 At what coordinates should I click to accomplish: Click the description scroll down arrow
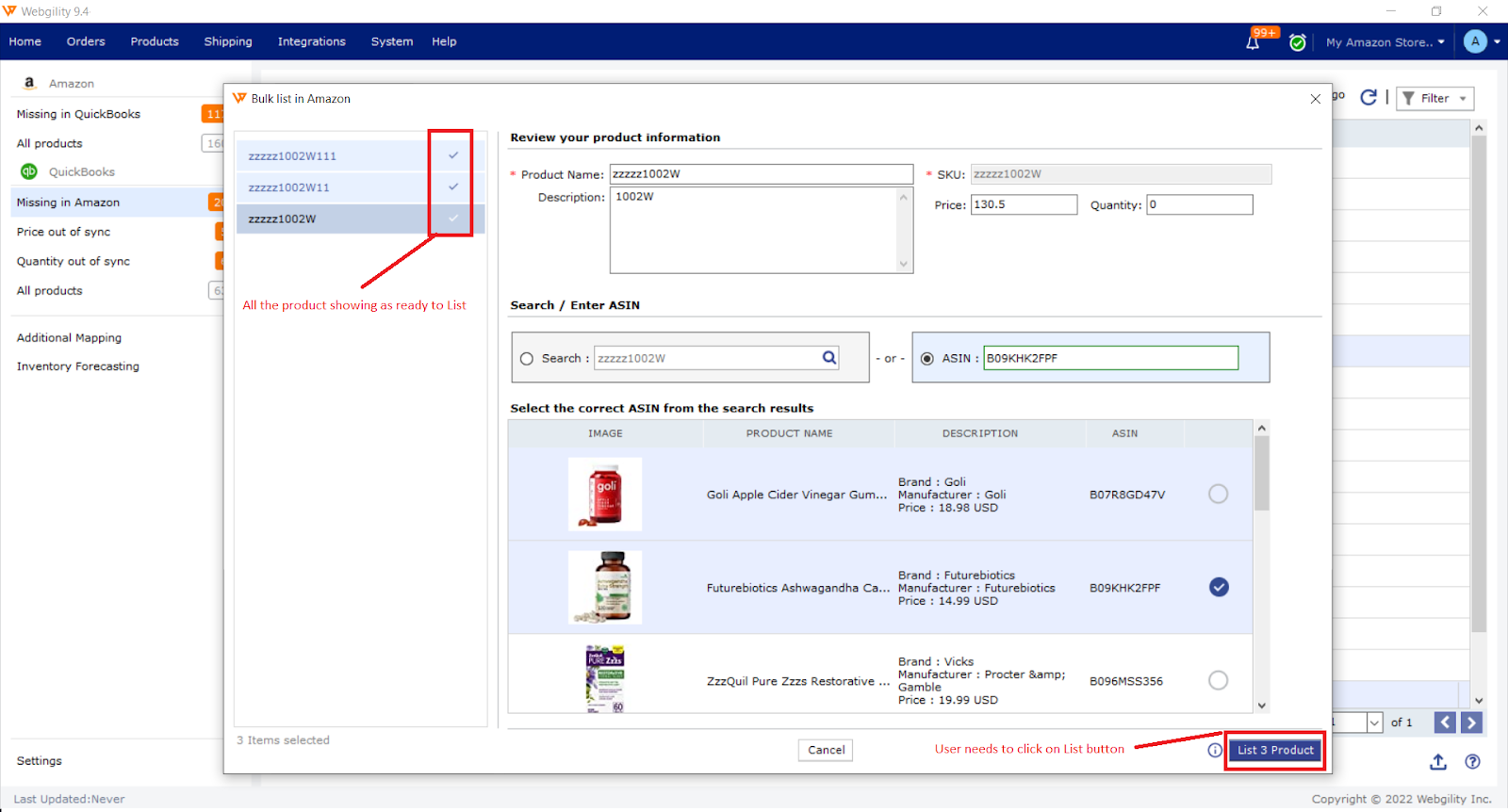coord(904,265)
